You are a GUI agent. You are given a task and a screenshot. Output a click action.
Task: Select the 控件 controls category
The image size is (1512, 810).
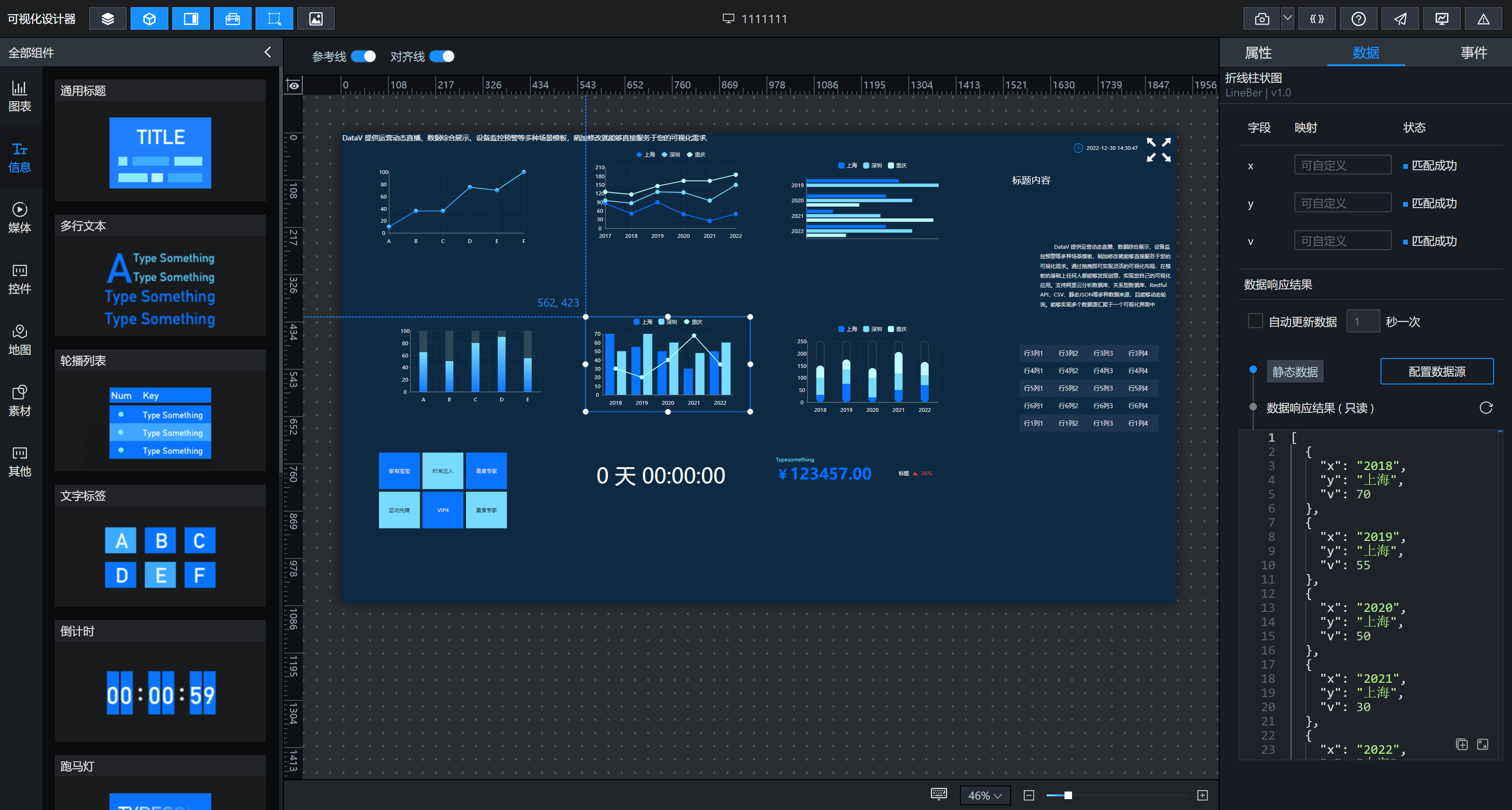[19, 279]
